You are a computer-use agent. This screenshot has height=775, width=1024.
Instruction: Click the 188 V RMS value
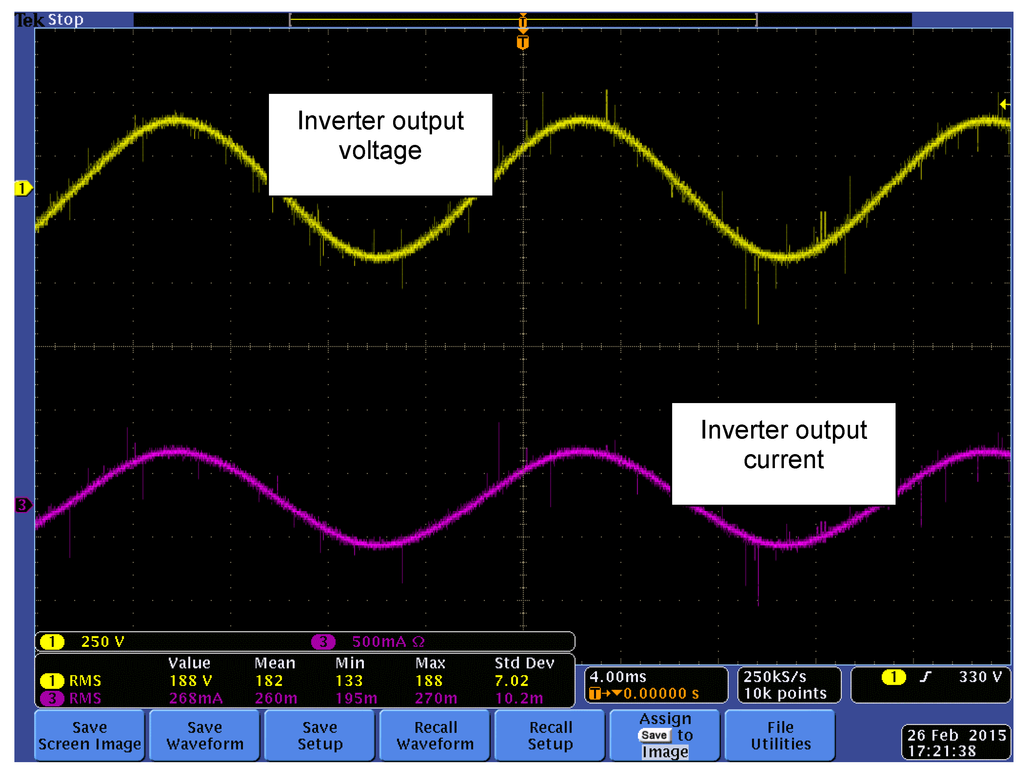point(191,681)
